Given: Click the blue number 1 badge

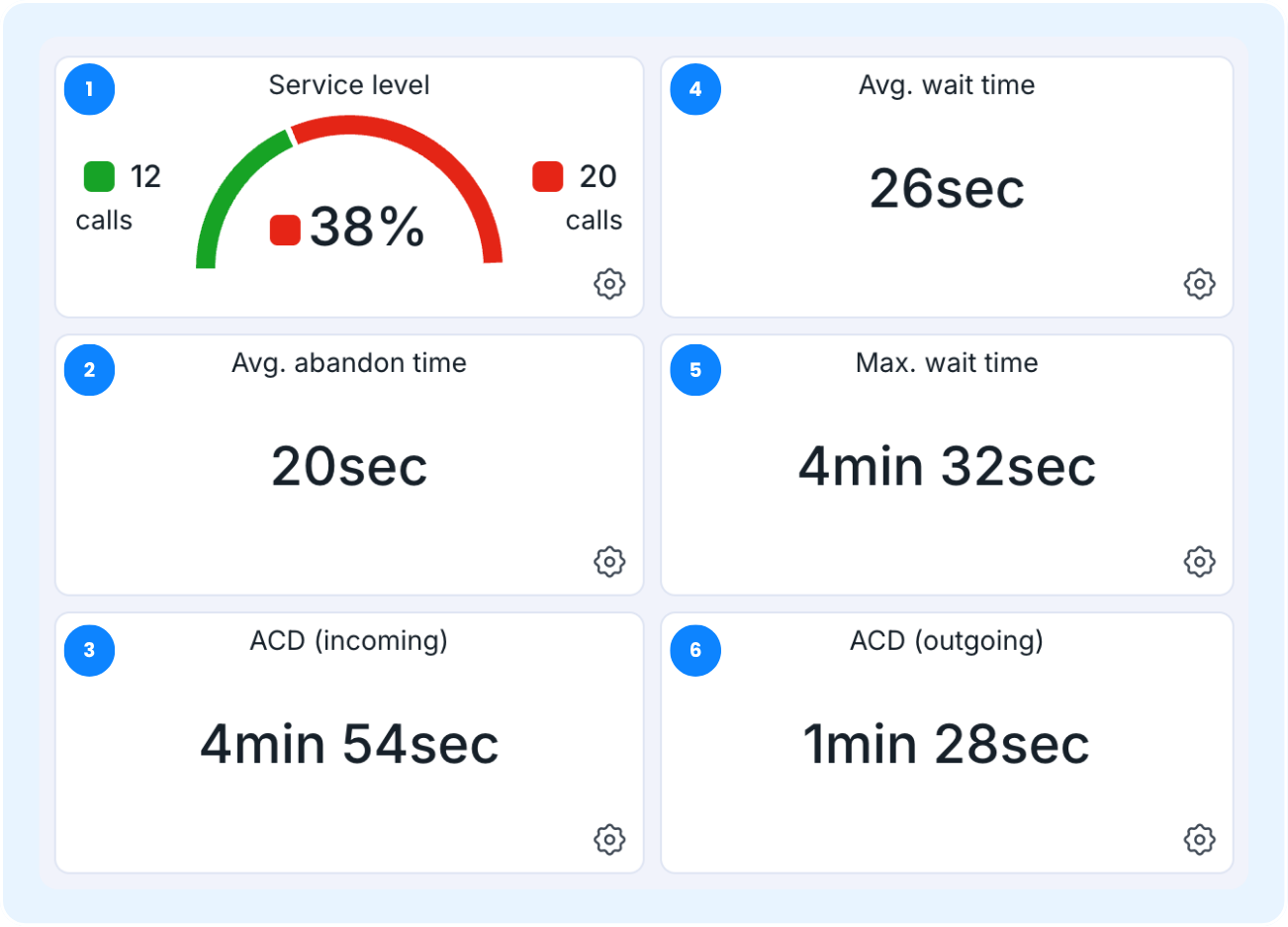Looking at the screenshot, I should coord(90,90).
